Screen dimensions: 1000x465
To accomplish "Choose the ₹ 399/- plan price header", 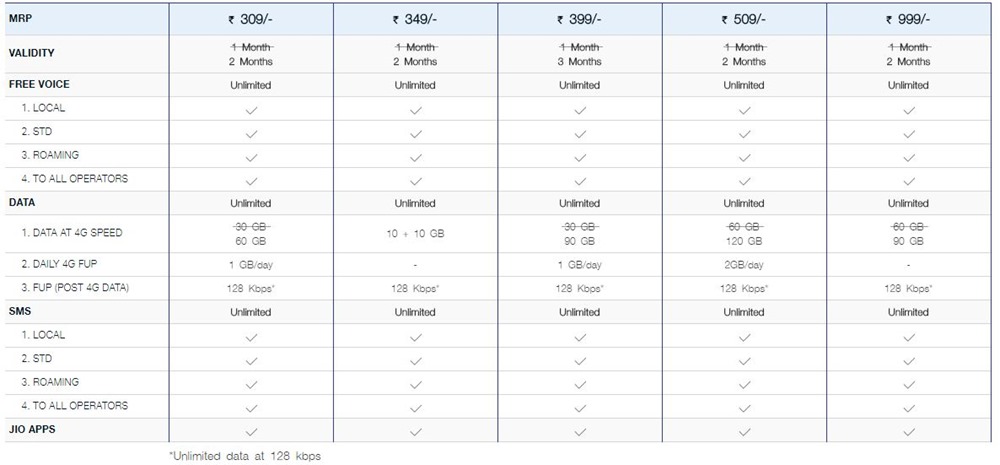I will pyautogui.click(x=579, y=19).
